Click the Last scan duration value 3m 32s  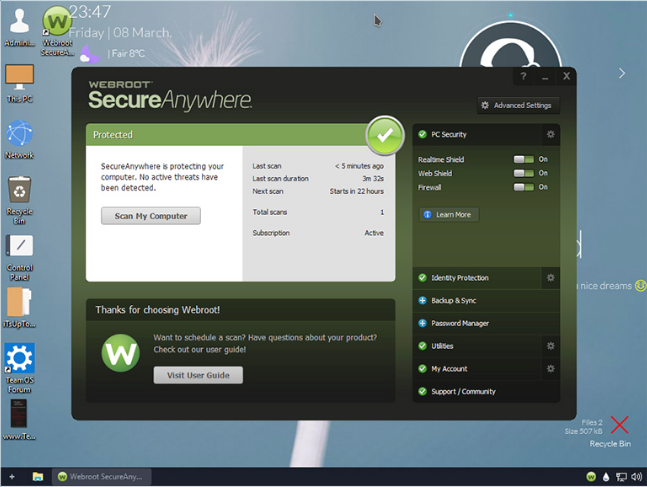click(373, 179)
